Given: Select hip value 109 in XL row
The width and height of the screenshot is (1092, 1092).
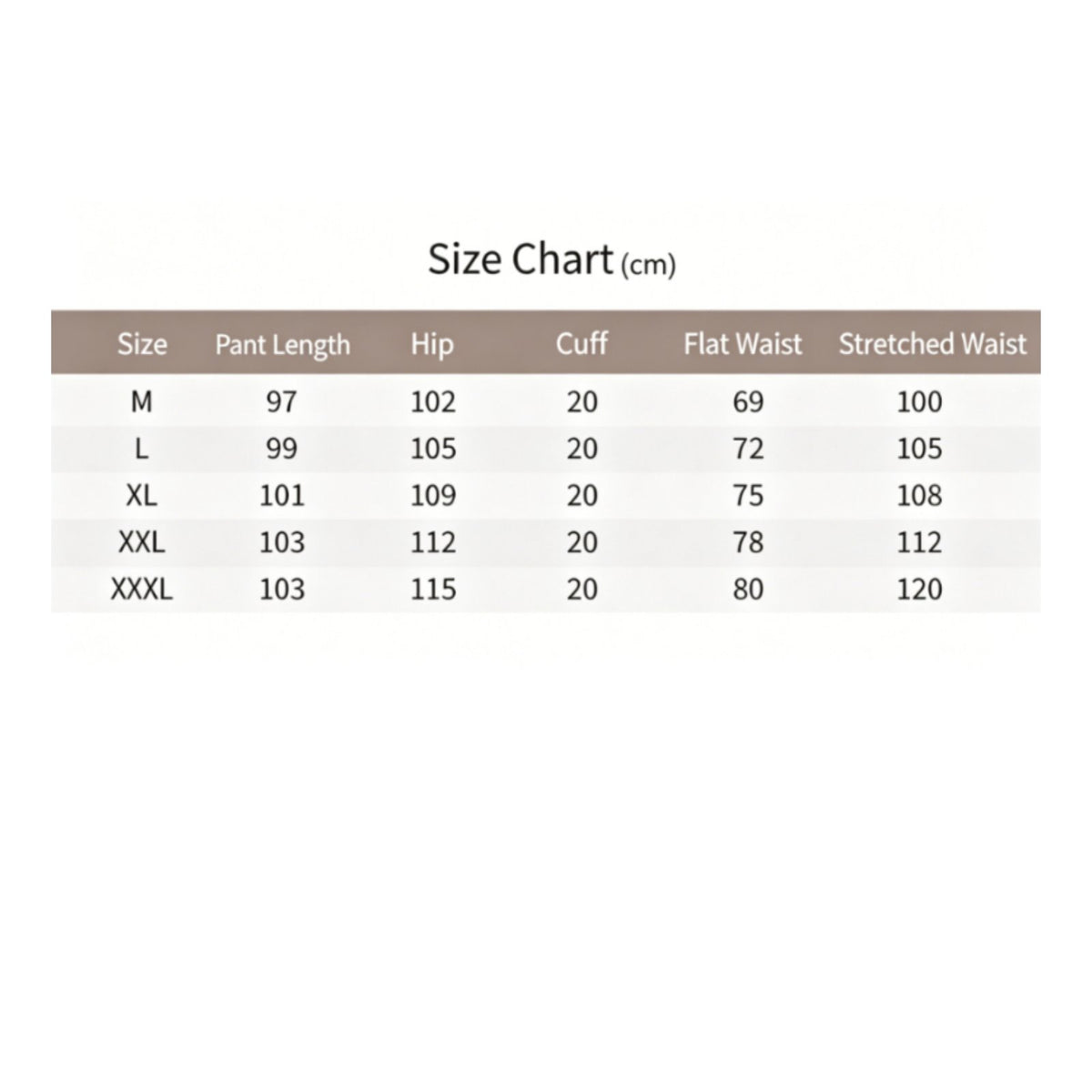Looking at the screenshot, I should (433, 495).
